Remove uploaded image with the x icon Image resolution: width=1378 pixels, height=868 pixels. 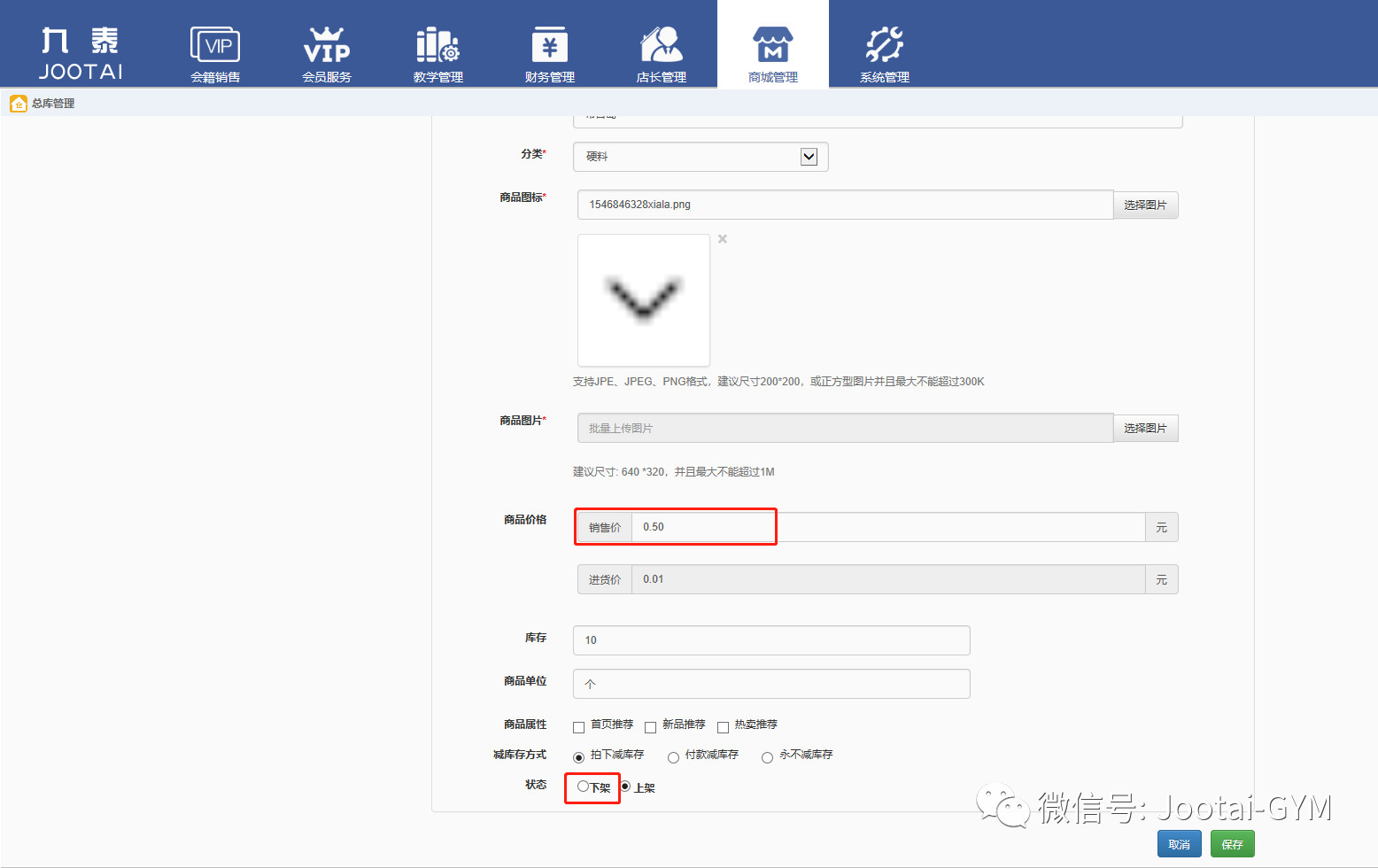click(723, 239)
